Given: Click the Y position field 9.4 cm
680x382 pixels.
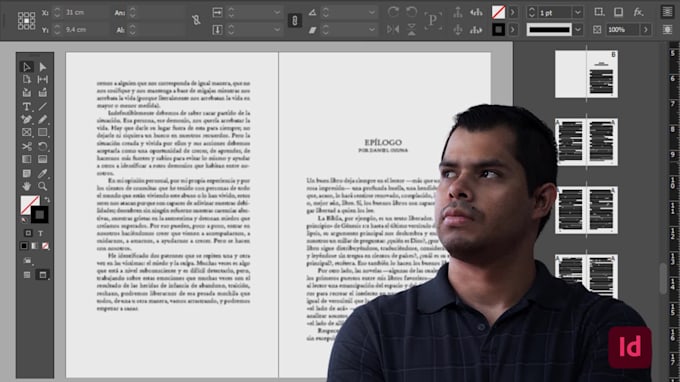Looking at the screenshot, I should point(85,29).
